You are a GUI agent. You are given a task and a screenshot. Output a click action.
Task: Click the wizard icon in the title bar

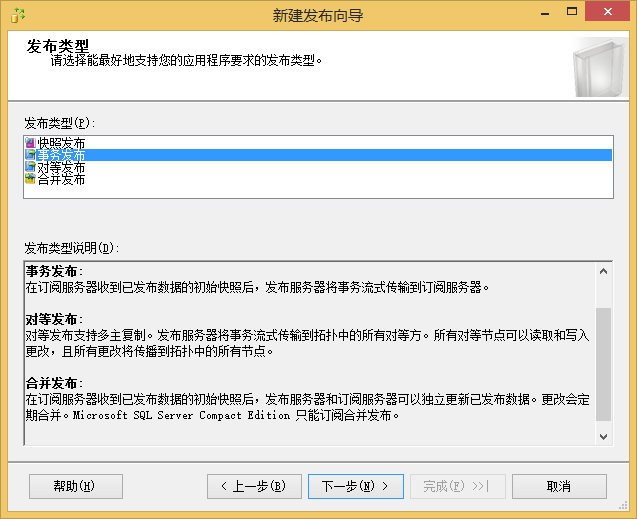tap(17, 15)
